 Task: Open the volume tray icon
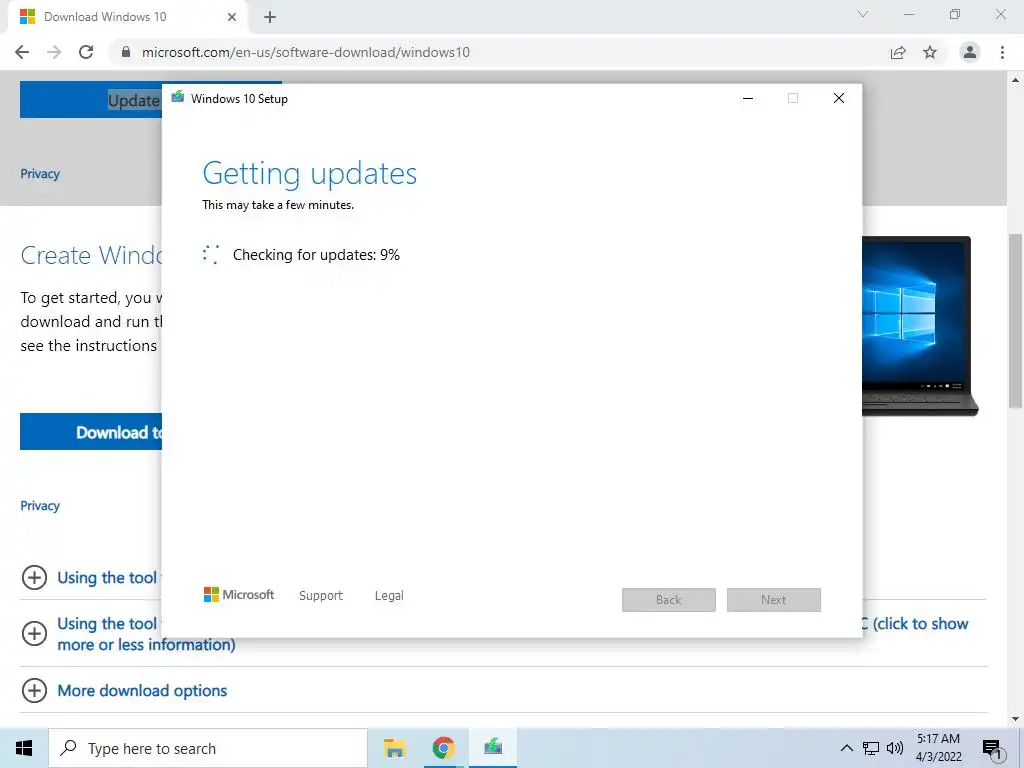895,748
